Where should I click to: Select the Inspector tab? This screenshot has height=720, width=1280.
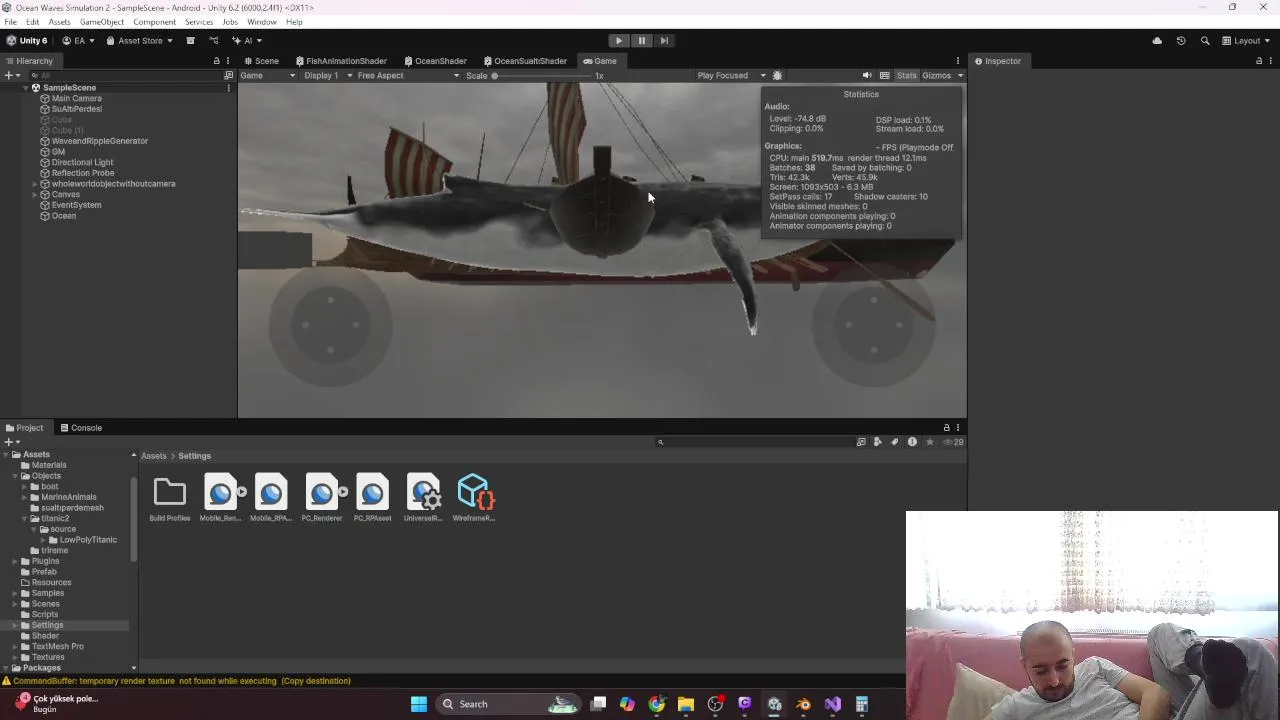(x=997, y=61)
